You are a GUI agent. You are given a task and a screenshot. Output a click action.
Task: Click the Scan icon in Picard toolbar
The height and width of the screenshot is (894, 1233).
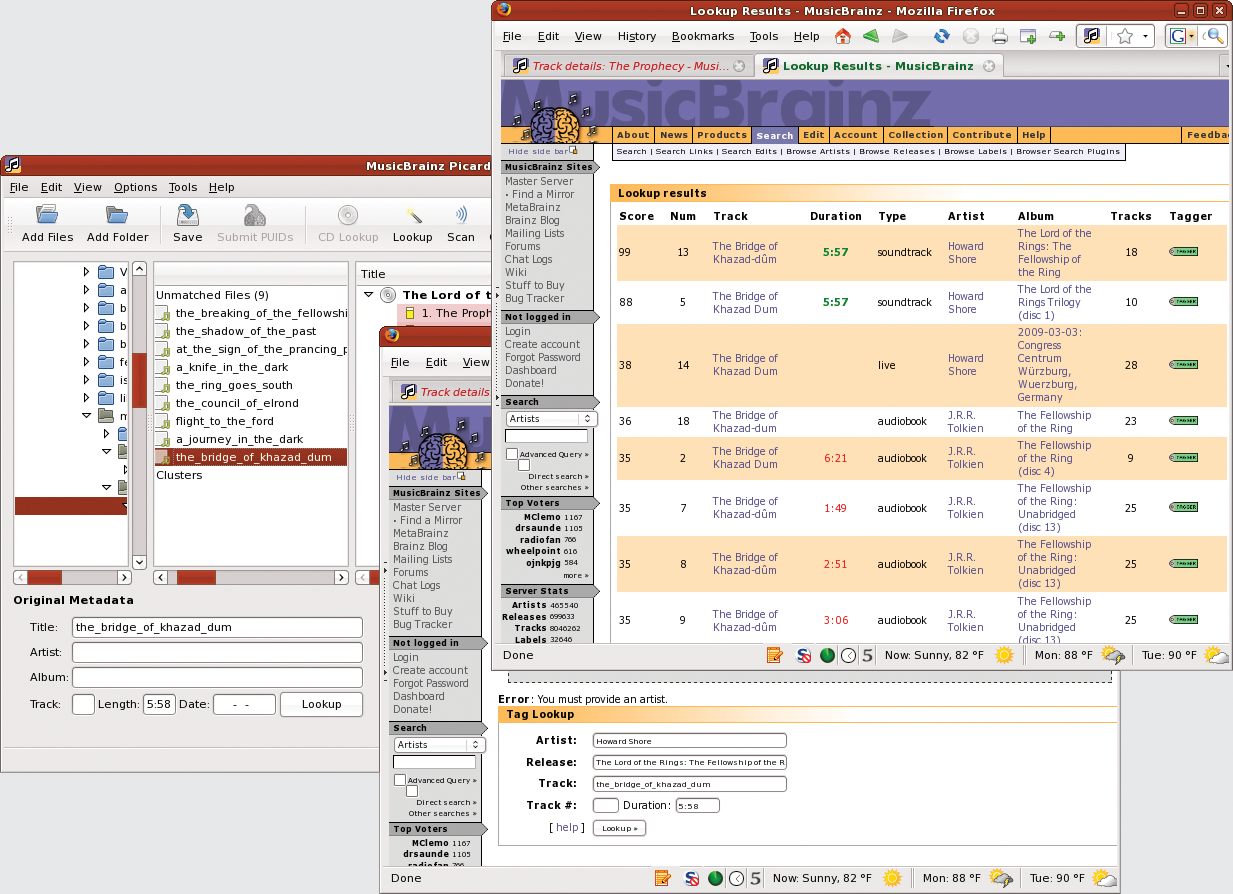click(x=461, y=214)
